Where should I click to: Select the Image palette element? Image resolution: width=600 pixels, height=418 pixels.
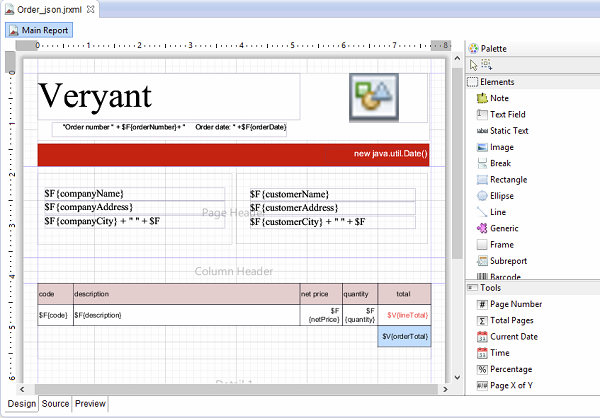coord(501,147)
